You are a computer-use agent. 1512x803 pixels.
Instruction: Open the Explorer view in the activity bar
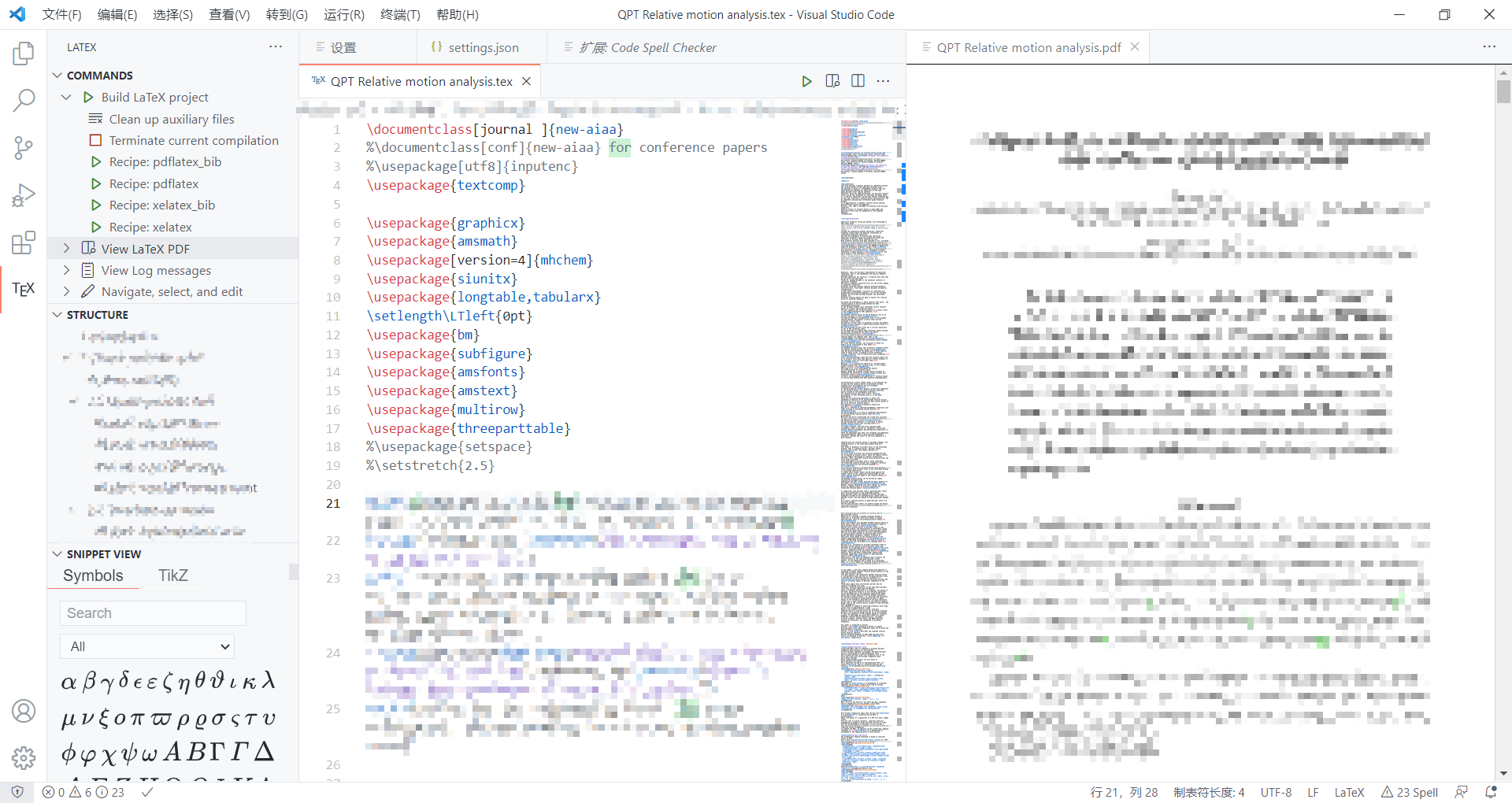(x=23, y=54)
